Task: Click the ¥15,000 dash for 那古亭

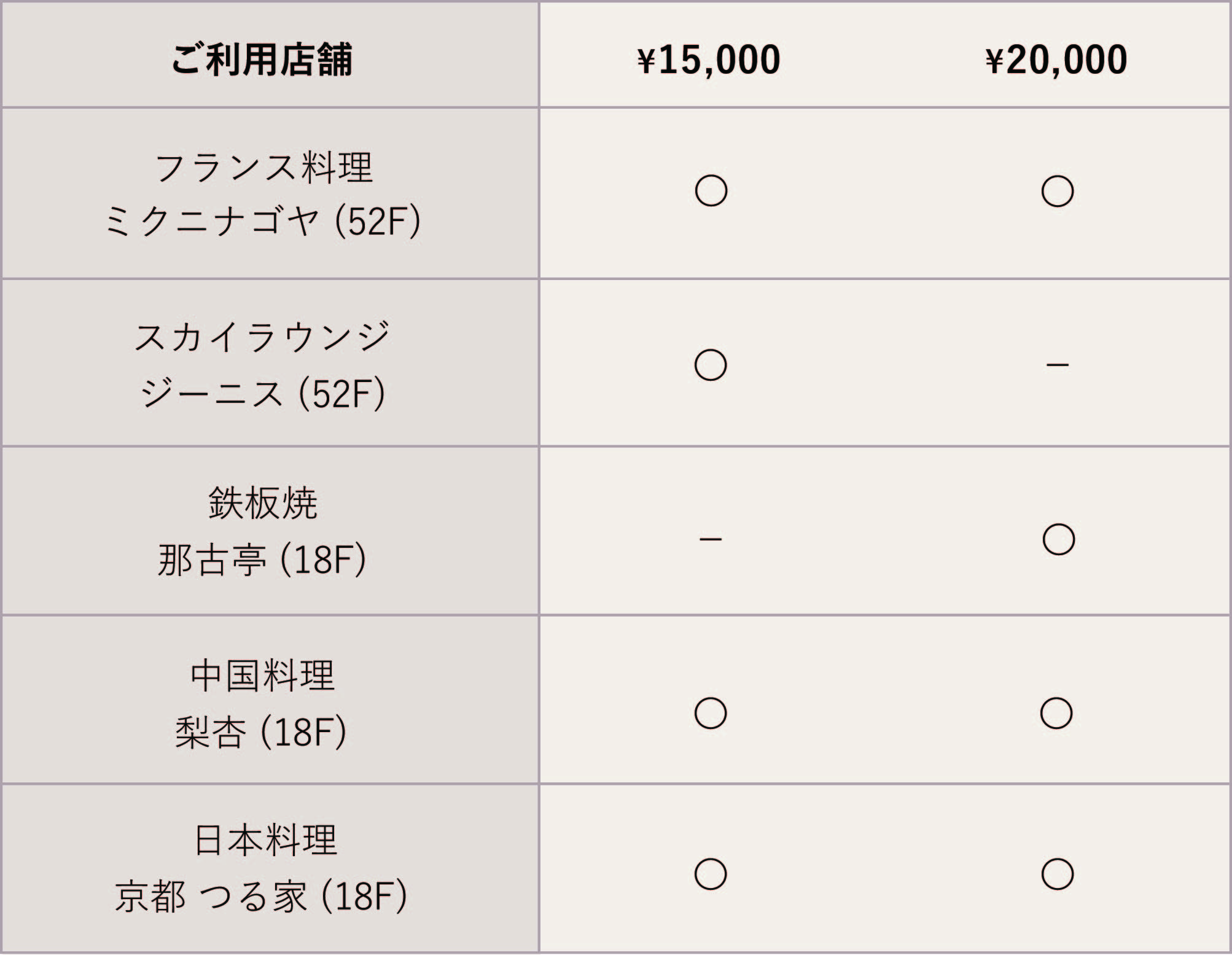Action: [x=710, y=539]
